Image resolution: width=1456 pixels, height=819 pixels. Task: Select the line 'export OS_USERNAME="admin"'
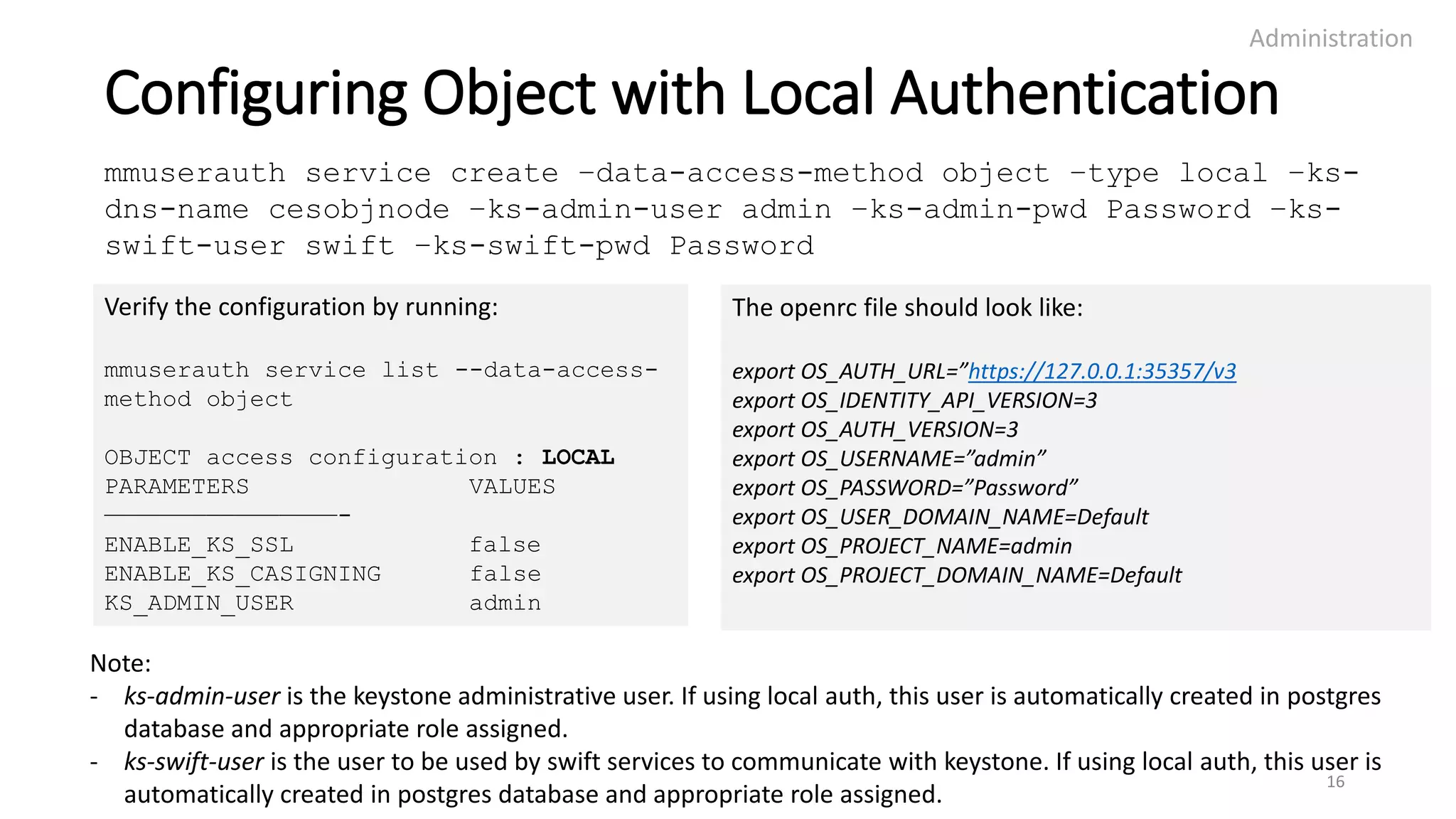[x=889, y=459]
